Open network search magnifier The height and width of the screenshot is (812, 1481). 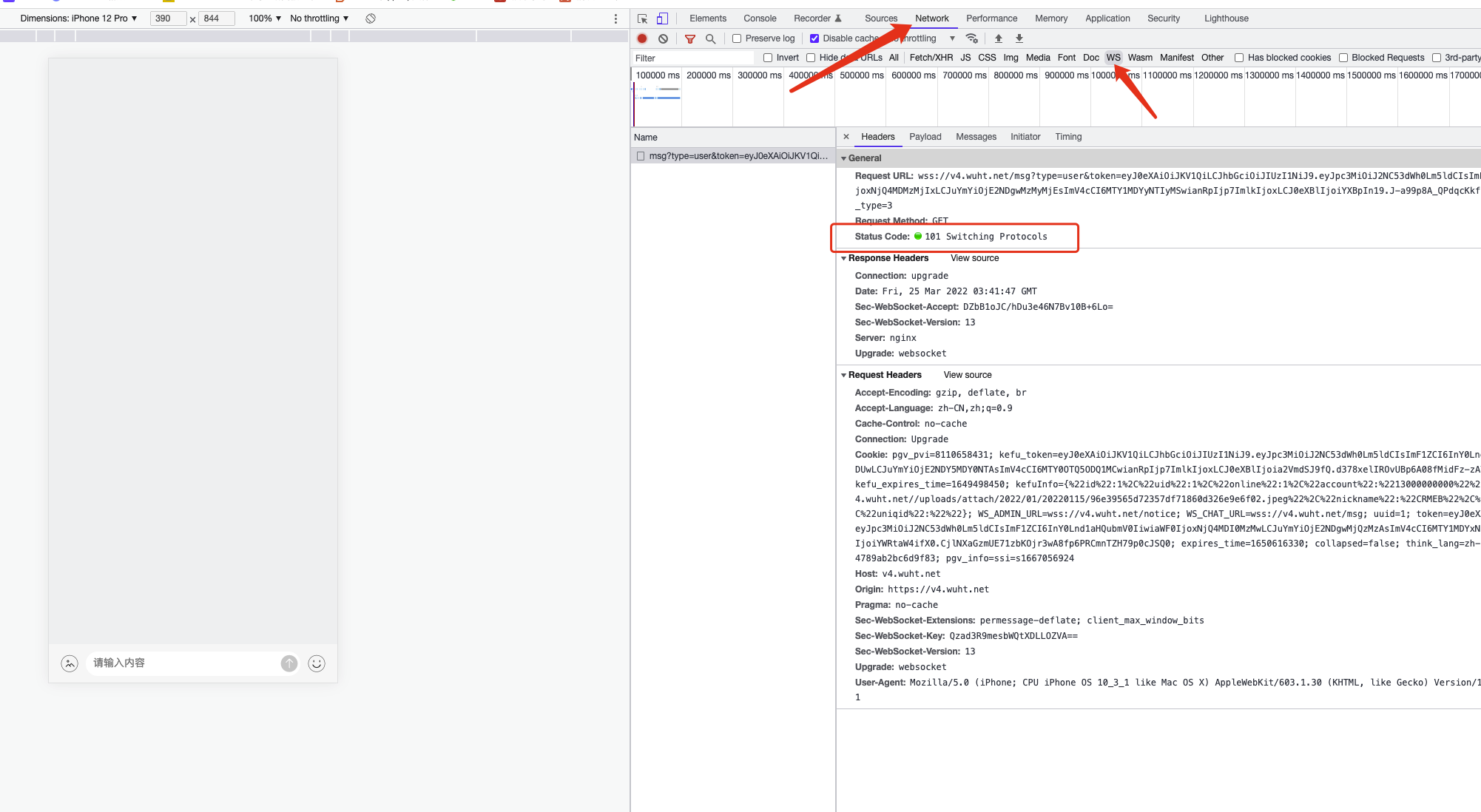click(710, 38)
